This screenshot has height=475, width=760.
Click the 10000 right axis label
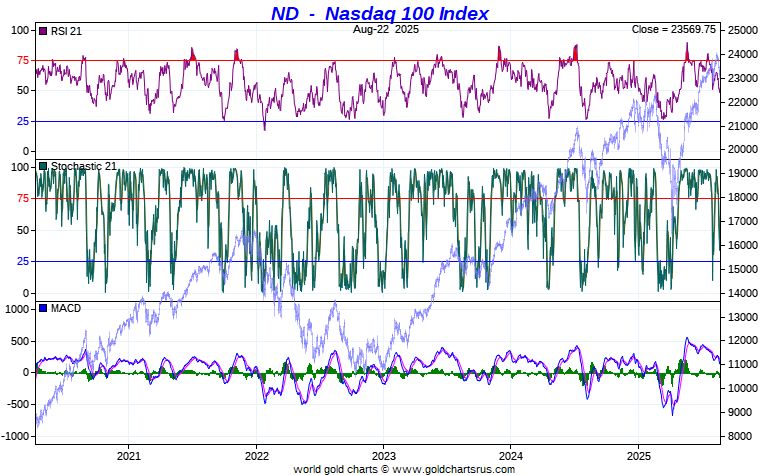(743, 389)
